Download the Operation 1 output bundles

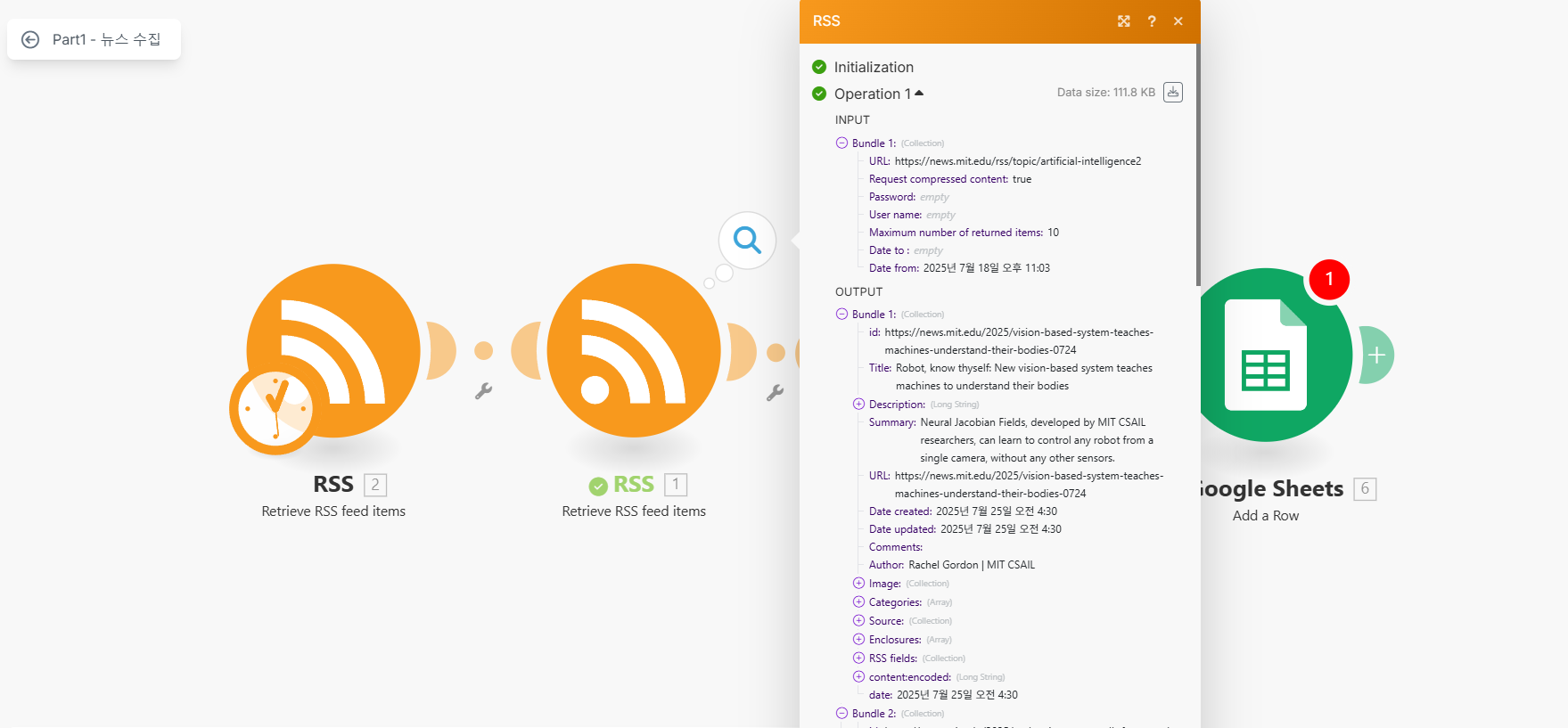coord(1173,92)
